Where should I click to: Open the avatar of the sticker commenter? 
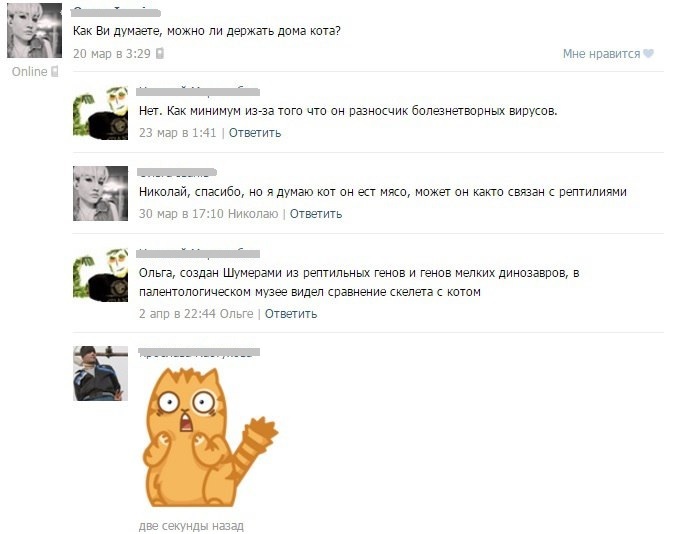(100, 373)
